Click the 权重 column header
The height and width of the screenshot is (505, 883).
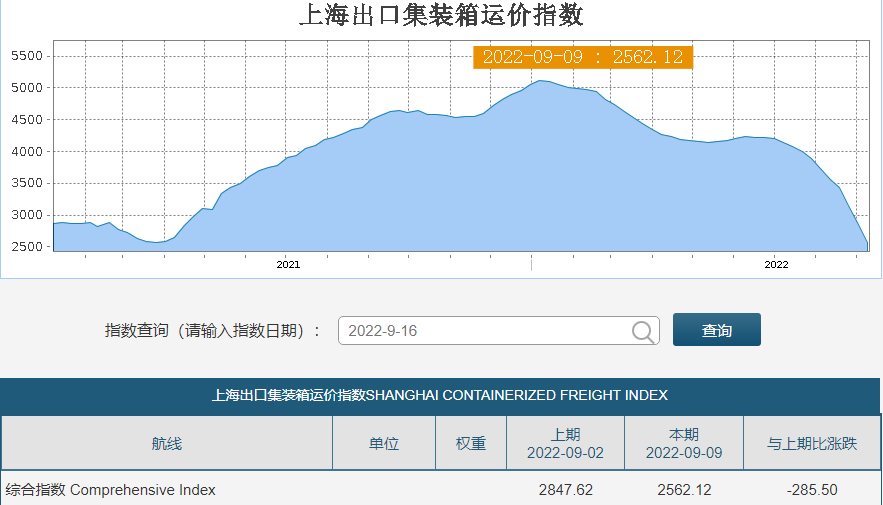pos(471,443)
